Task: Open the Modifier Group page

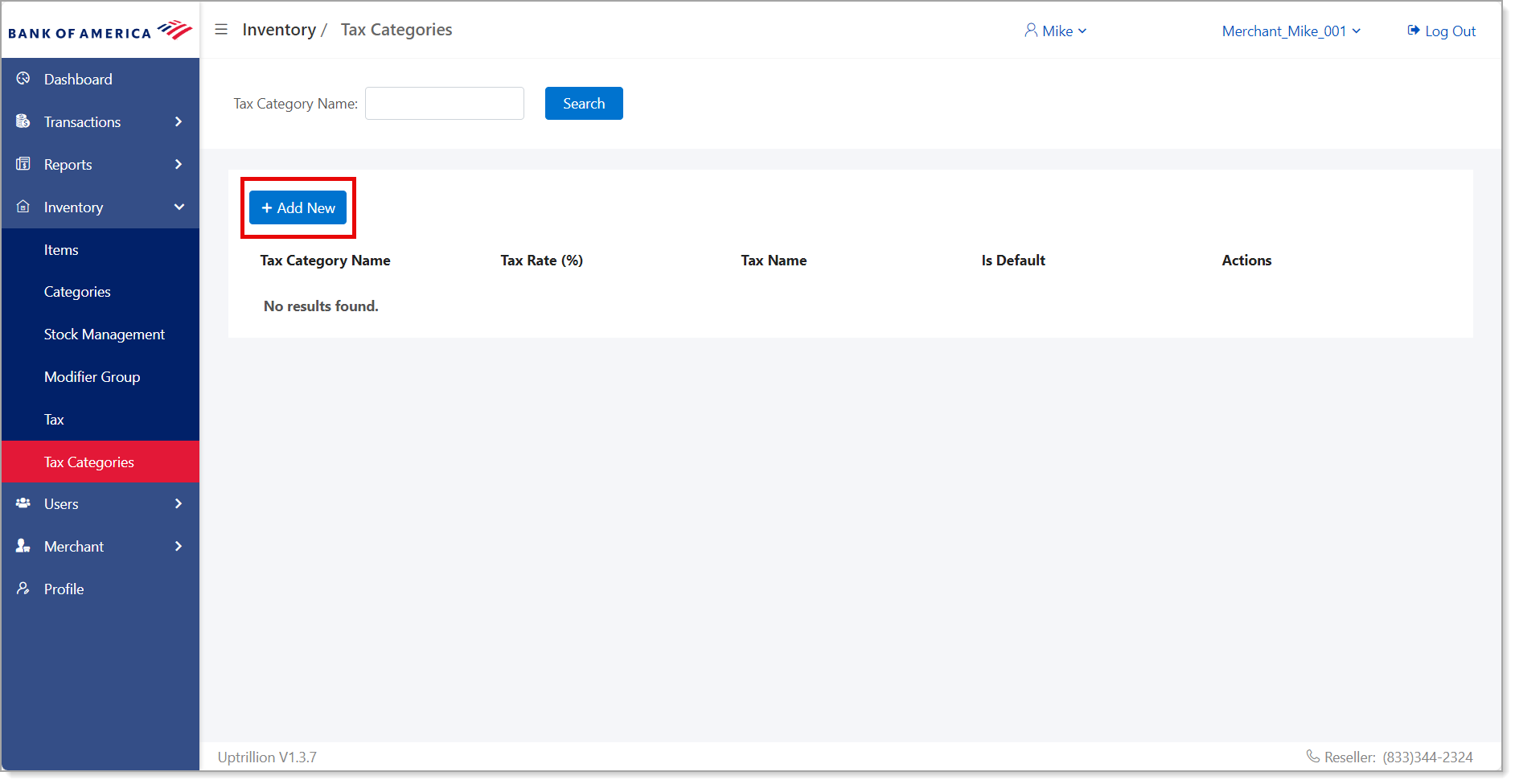Action: pos(101,377)
